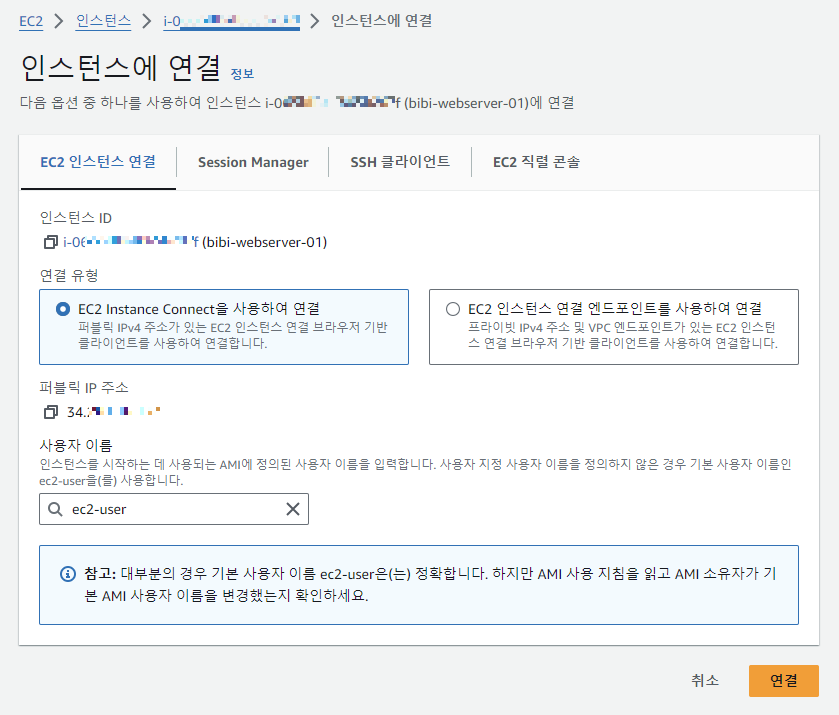839x715 pixels.
Task: Click the public IP value starting 34.
Action: tap(113, 412)
